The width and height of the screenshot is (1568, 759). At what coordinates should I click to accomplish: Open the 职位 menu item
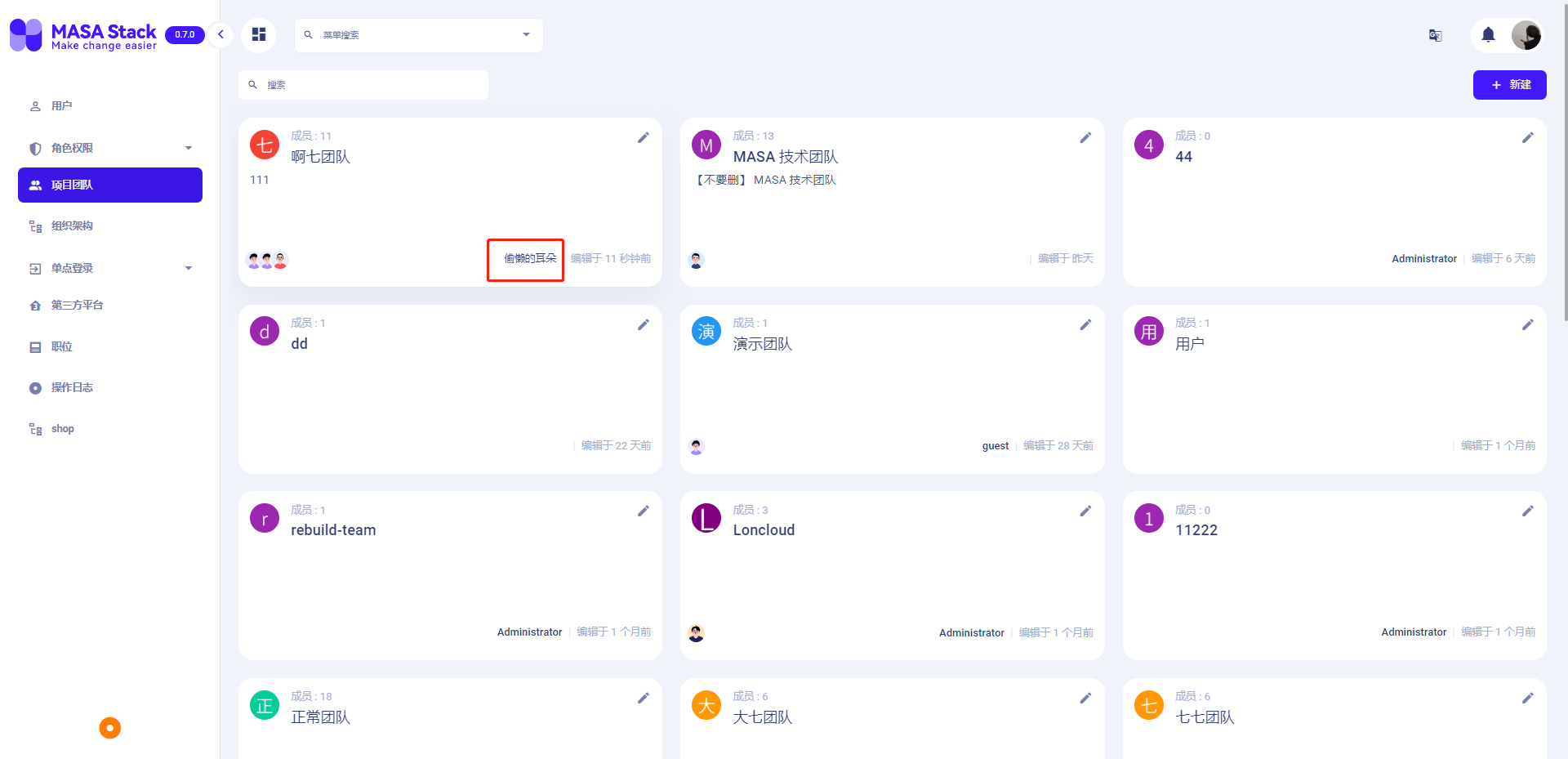[110, 346]
